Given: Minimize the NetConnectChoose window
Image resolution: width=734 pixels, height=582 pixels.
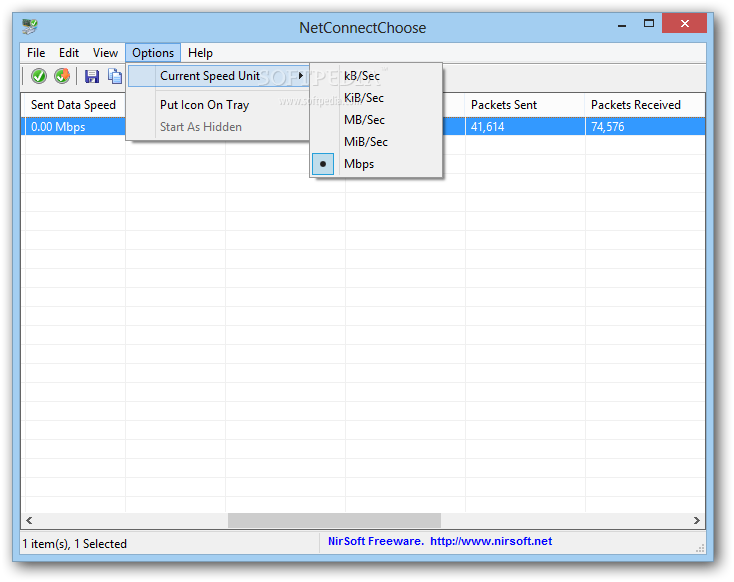Looking at the screenshot, I should tap(622, 24).
